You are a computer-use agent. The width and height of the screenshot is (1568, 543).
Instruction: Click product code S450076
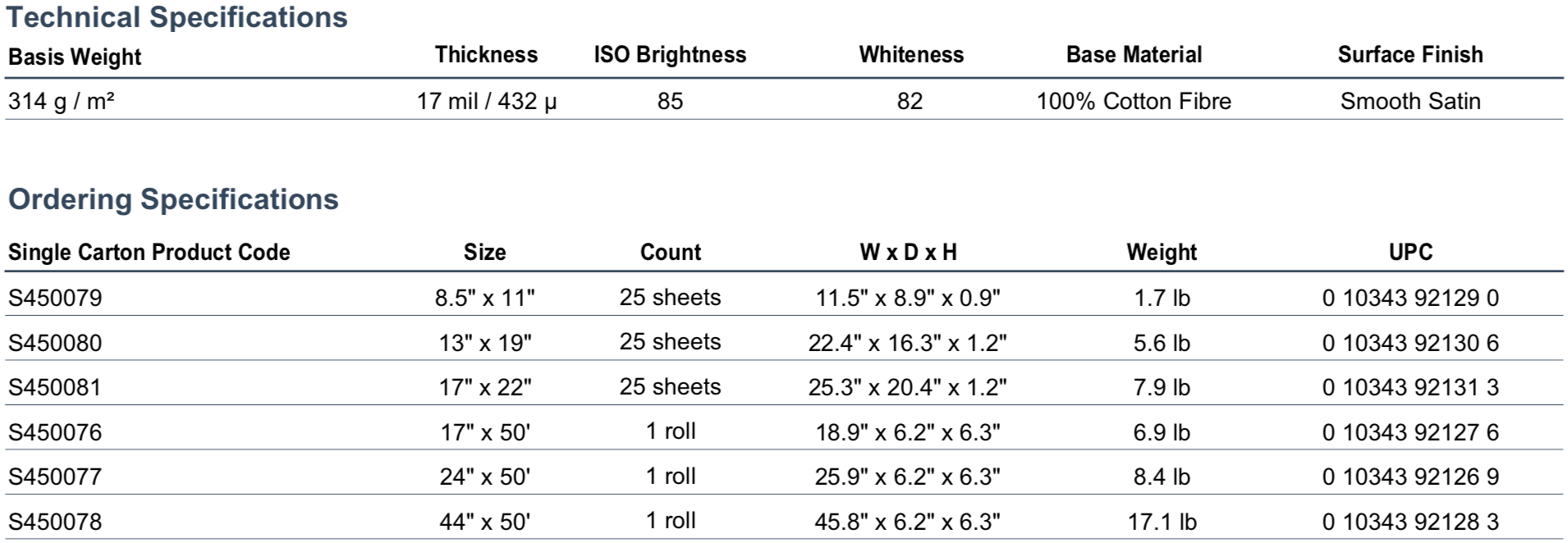tap(55, 432)
